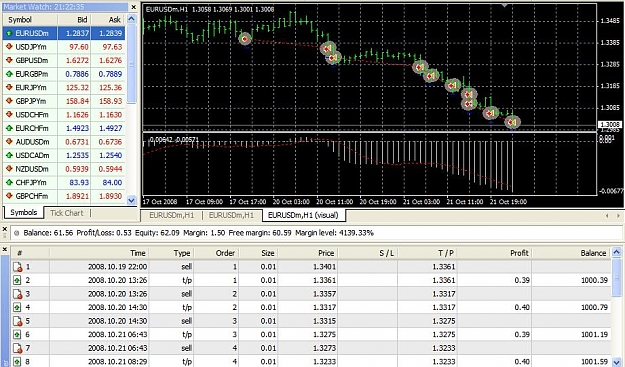Select EURUSDm row in Market Watch
625x367 pixels.
pyautogui.click(x=64, y=33)
